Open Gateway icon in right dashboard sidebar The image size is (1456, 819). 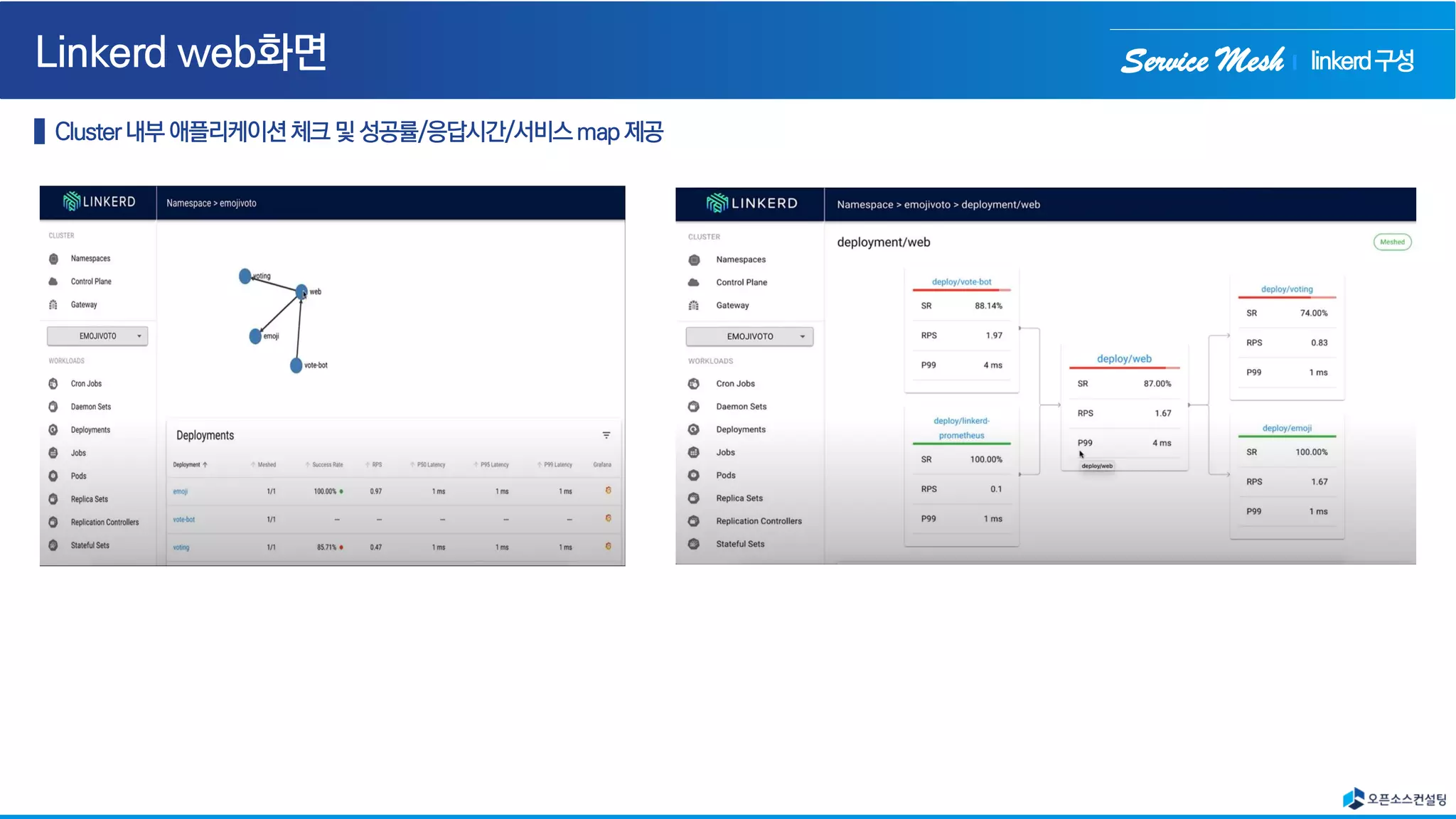pos(694,306)
